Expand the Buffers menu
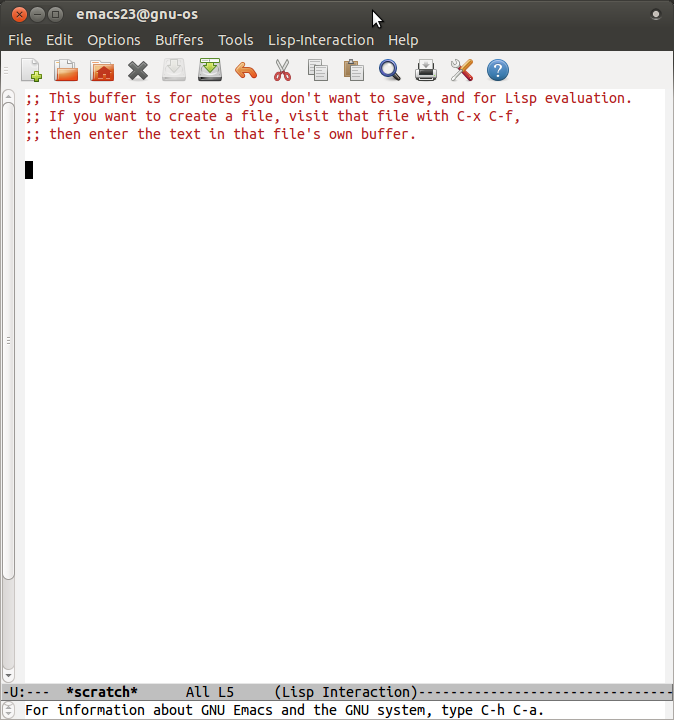Image resolution: width=674 pixels, height=720 pixels. pyautogui.click(x=179, y=40)
